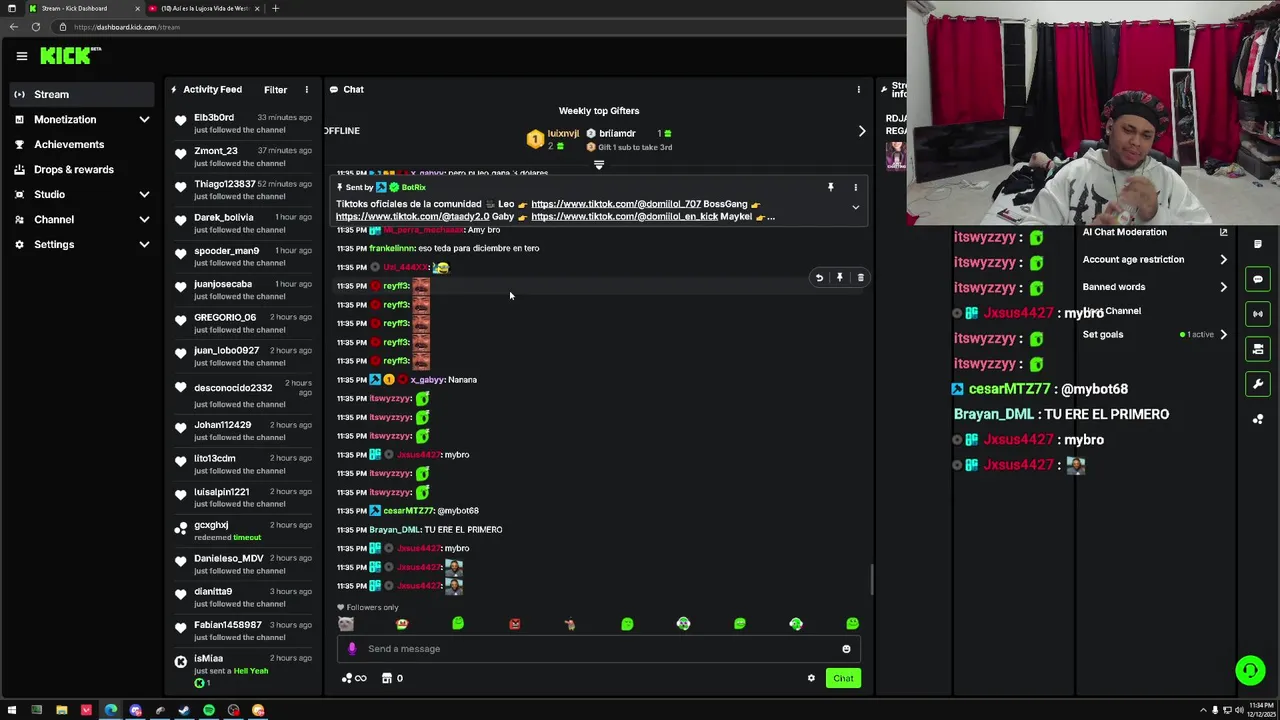Open Steam from the taskbar
This screenshot has width=1280, height=720.
(184, 710)
